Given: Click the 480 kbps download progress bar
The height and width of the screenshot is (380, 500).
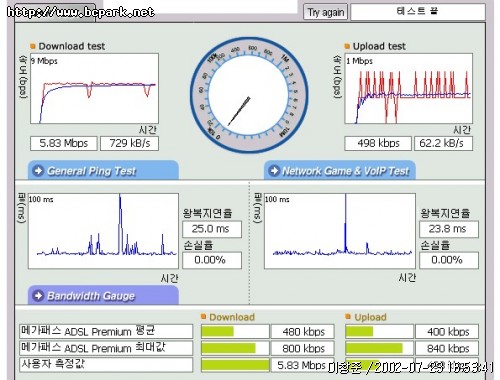Looking at the screenshot, I should 235,332.
